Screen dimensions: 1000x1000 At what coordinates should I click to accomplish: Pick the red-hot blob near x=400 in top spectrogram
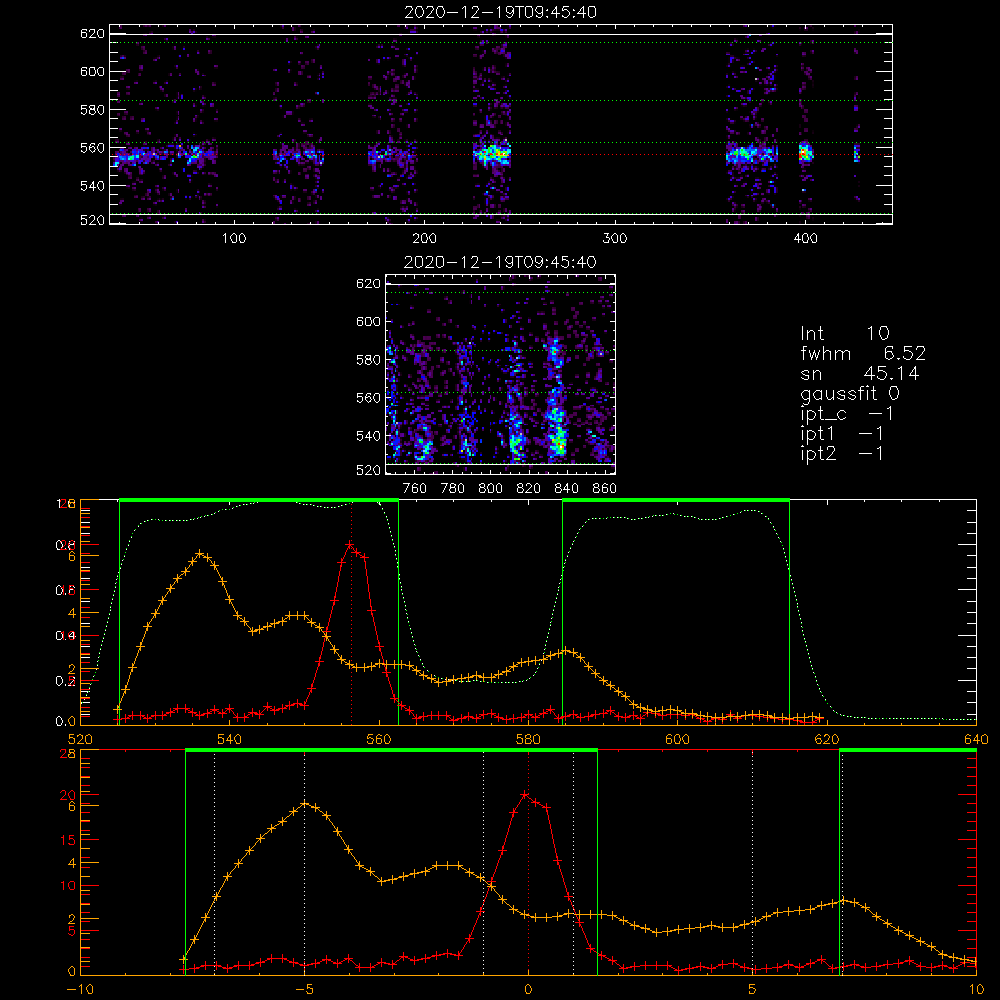pos(805,153)
